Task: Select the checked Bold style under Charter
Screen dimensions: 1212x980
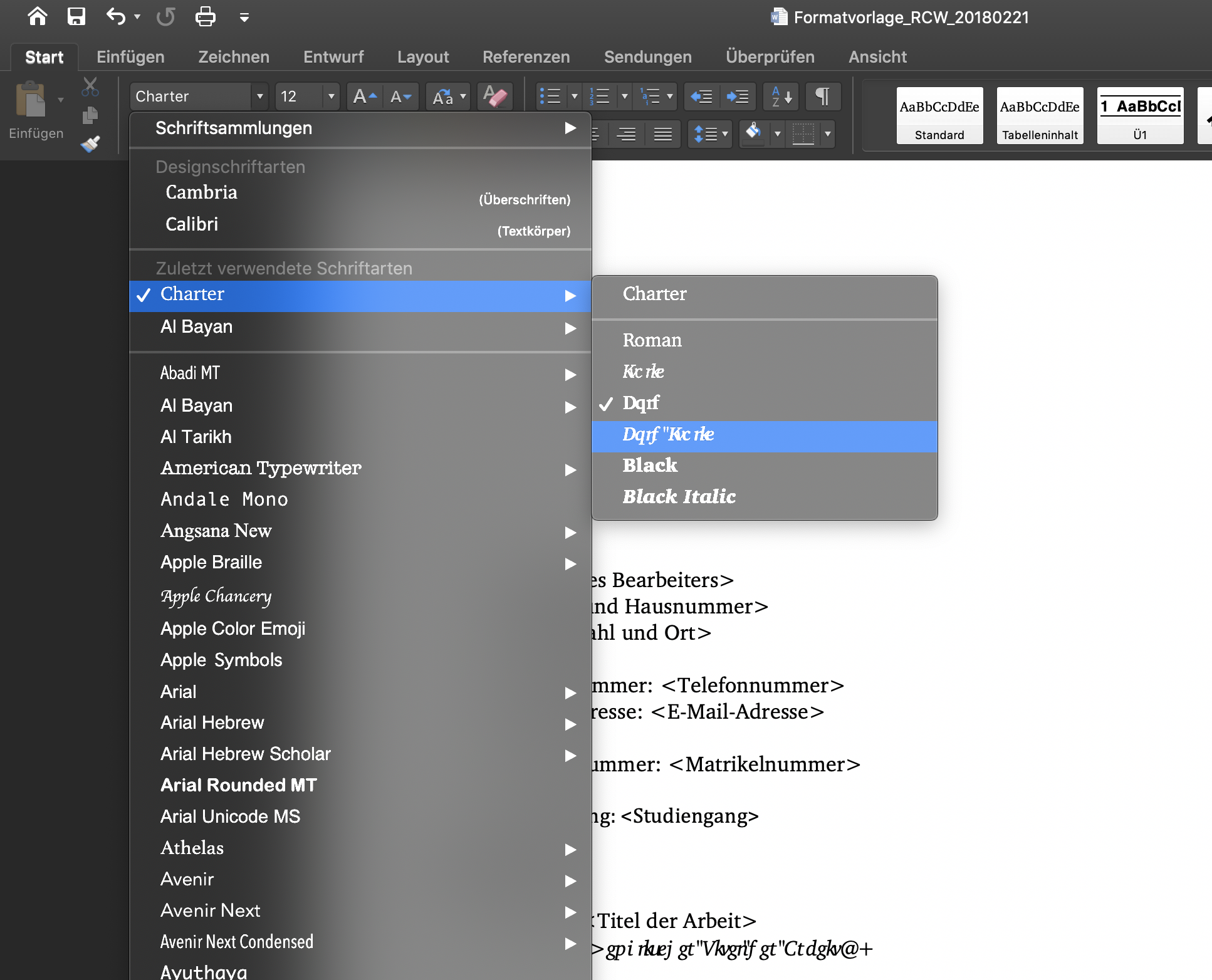Action: click(641, 403)
